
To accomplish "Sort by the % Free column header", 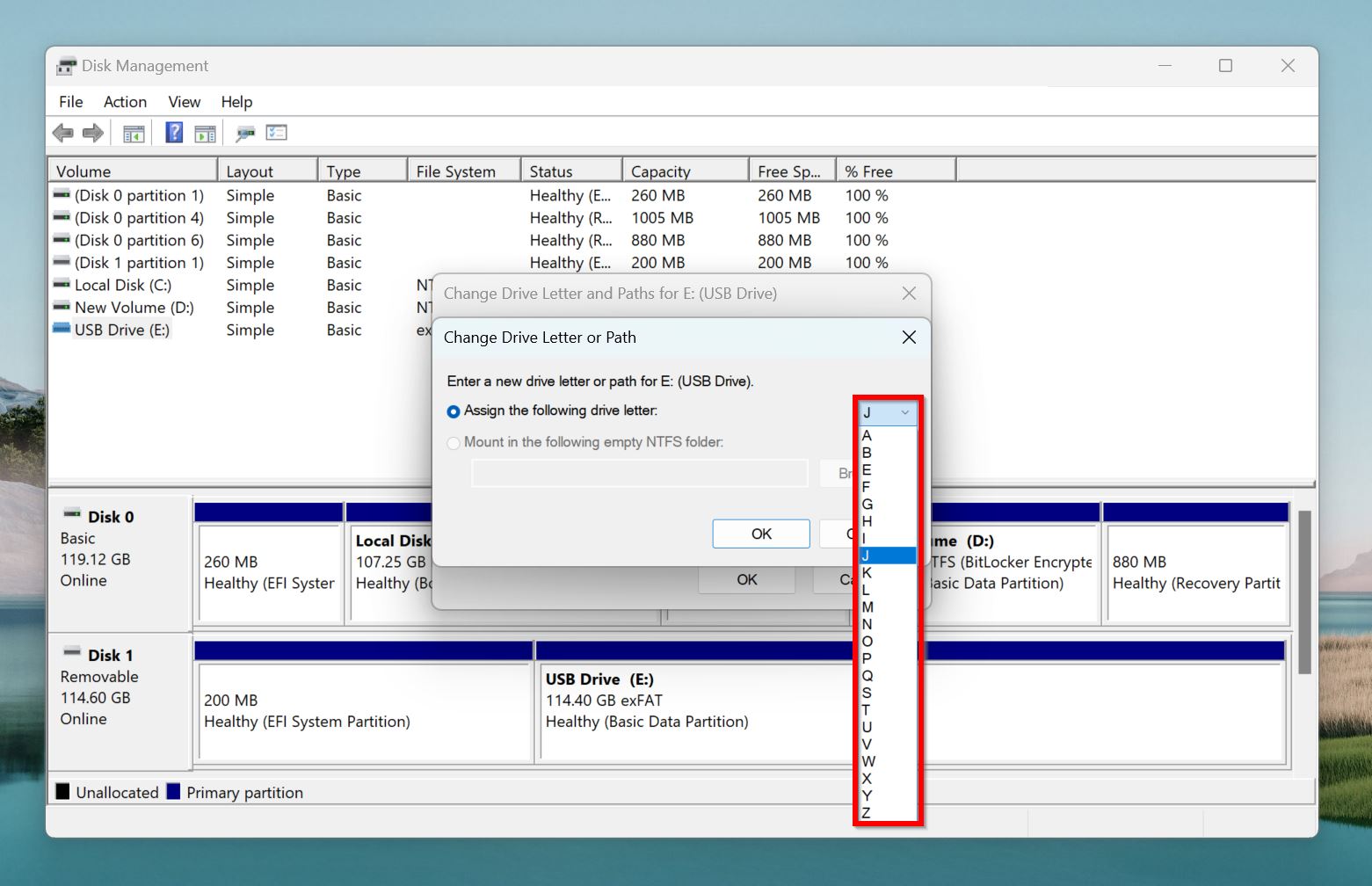I will 897,171.
